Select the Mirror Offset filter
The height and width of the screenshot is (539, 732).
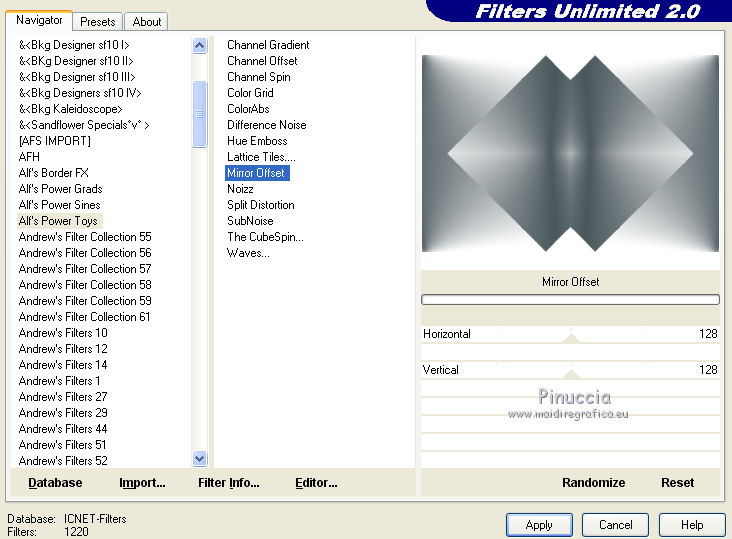click(257, 173)
